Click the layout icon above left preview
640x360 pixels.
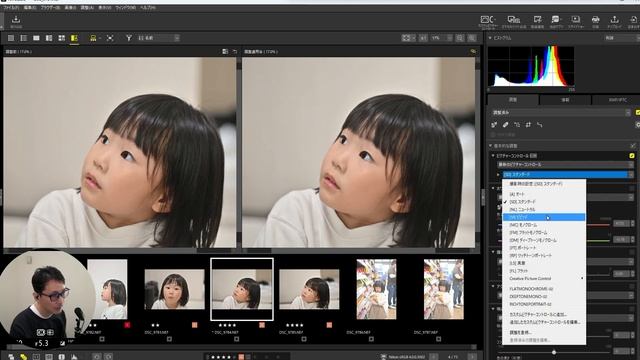coord(225,51)
